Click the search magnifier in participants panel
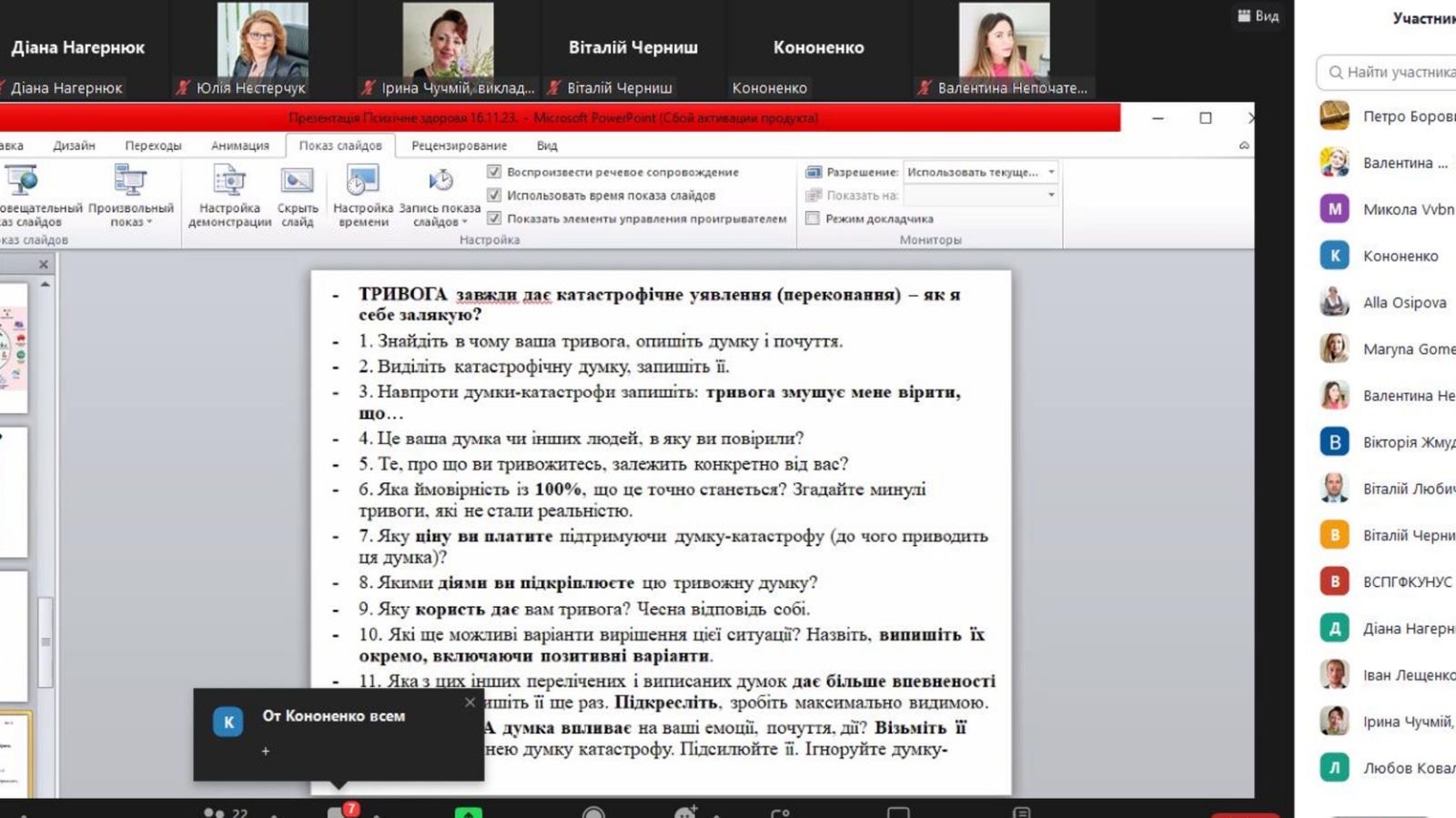 (x=1336, y=72)
